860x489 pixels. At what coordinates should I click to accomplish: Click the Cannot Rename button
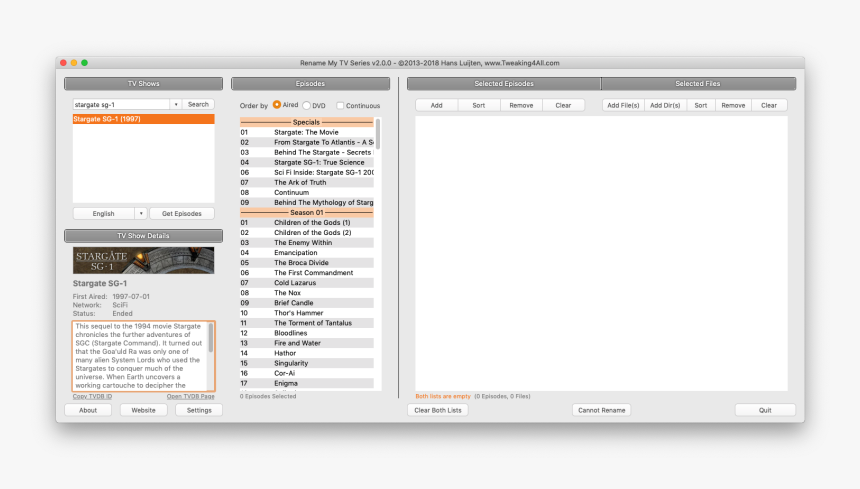602,410
